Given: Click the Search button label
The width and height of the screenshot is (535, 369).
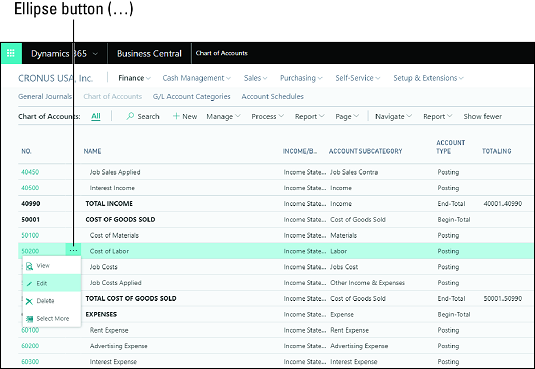Looking at the screenshot, I should (148, 116).
